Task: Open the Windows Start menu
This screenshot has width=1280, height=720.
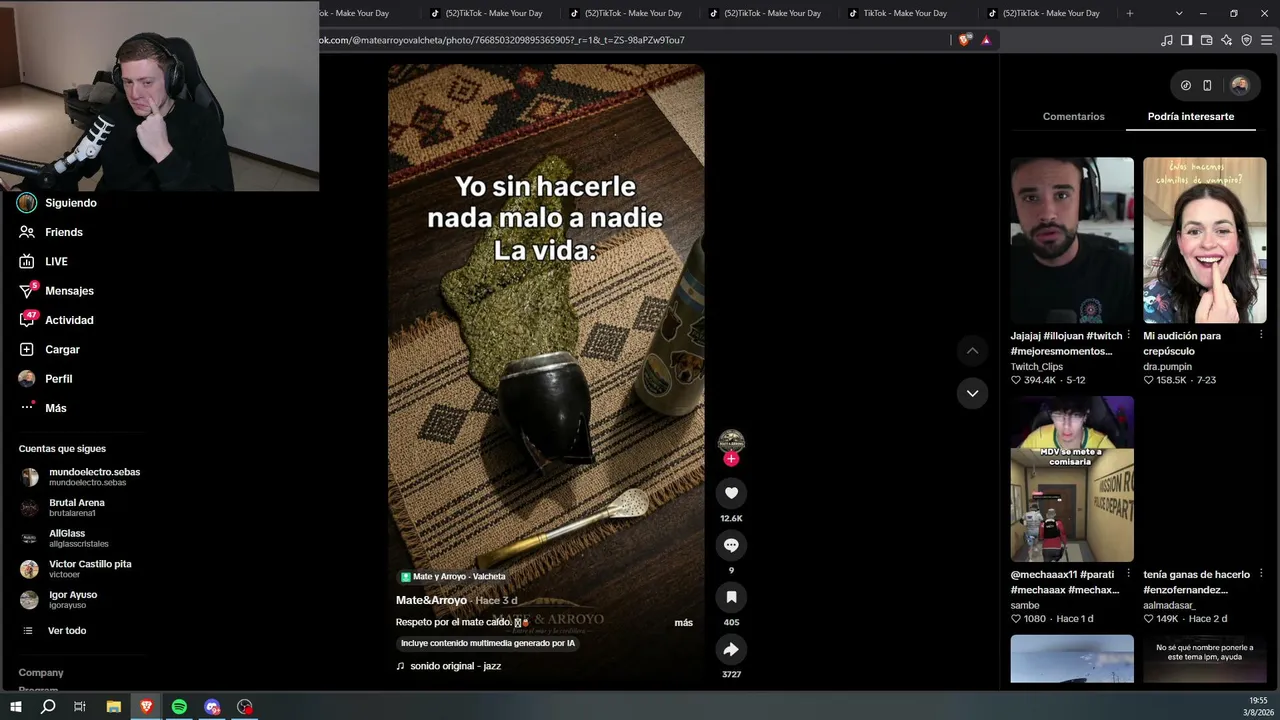Action: (15, 707)
